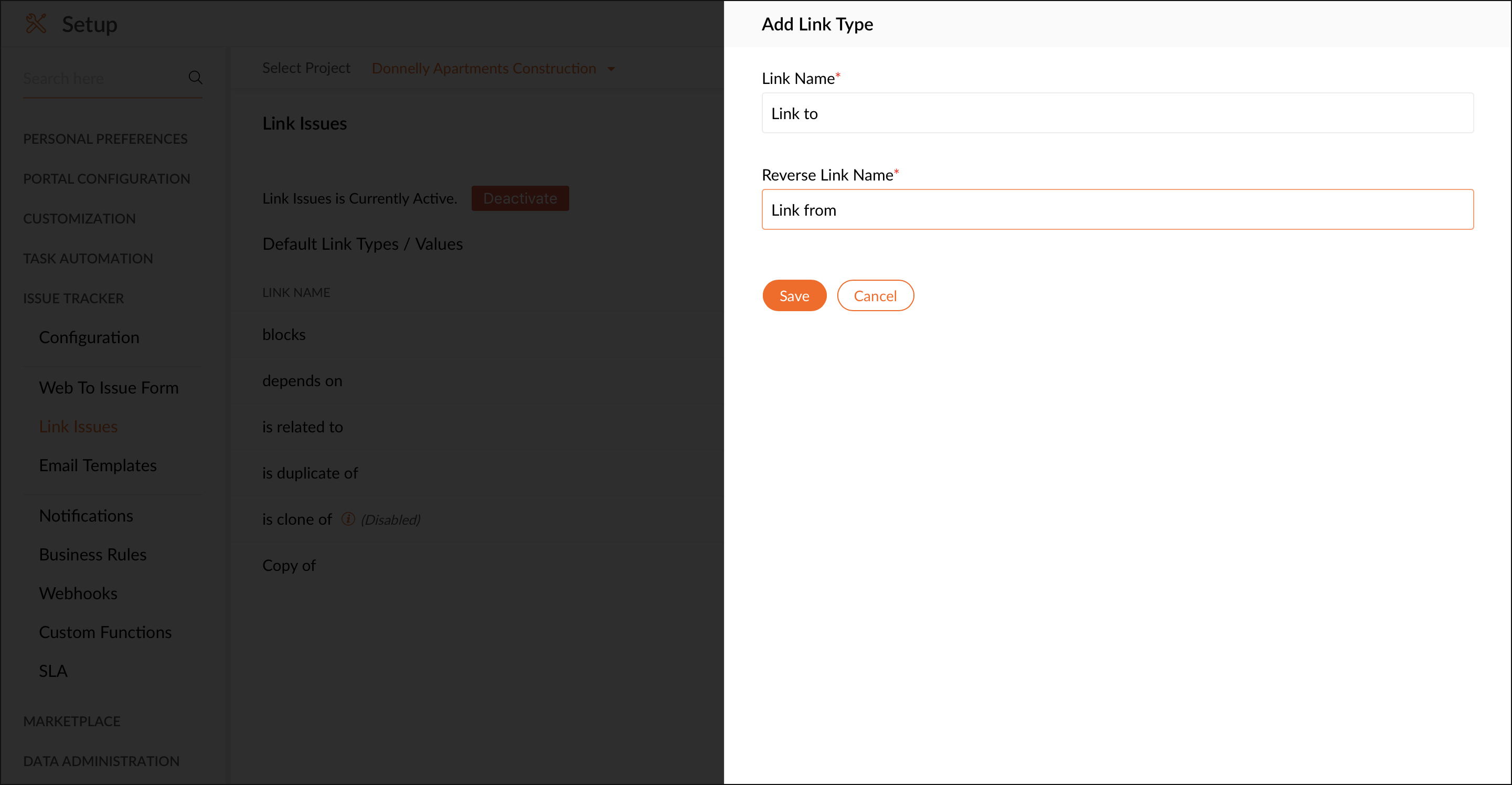Screen dimensions: 1512x785
Task: Open Email Templates settings
Action: coord(98,465)
